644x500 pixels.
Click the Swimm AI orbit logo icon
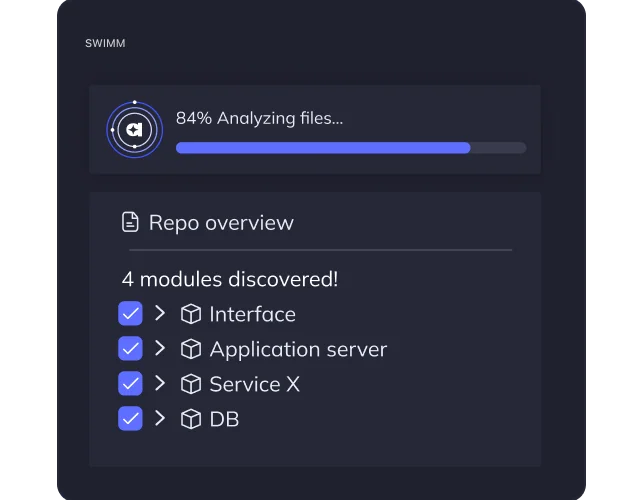134,129
